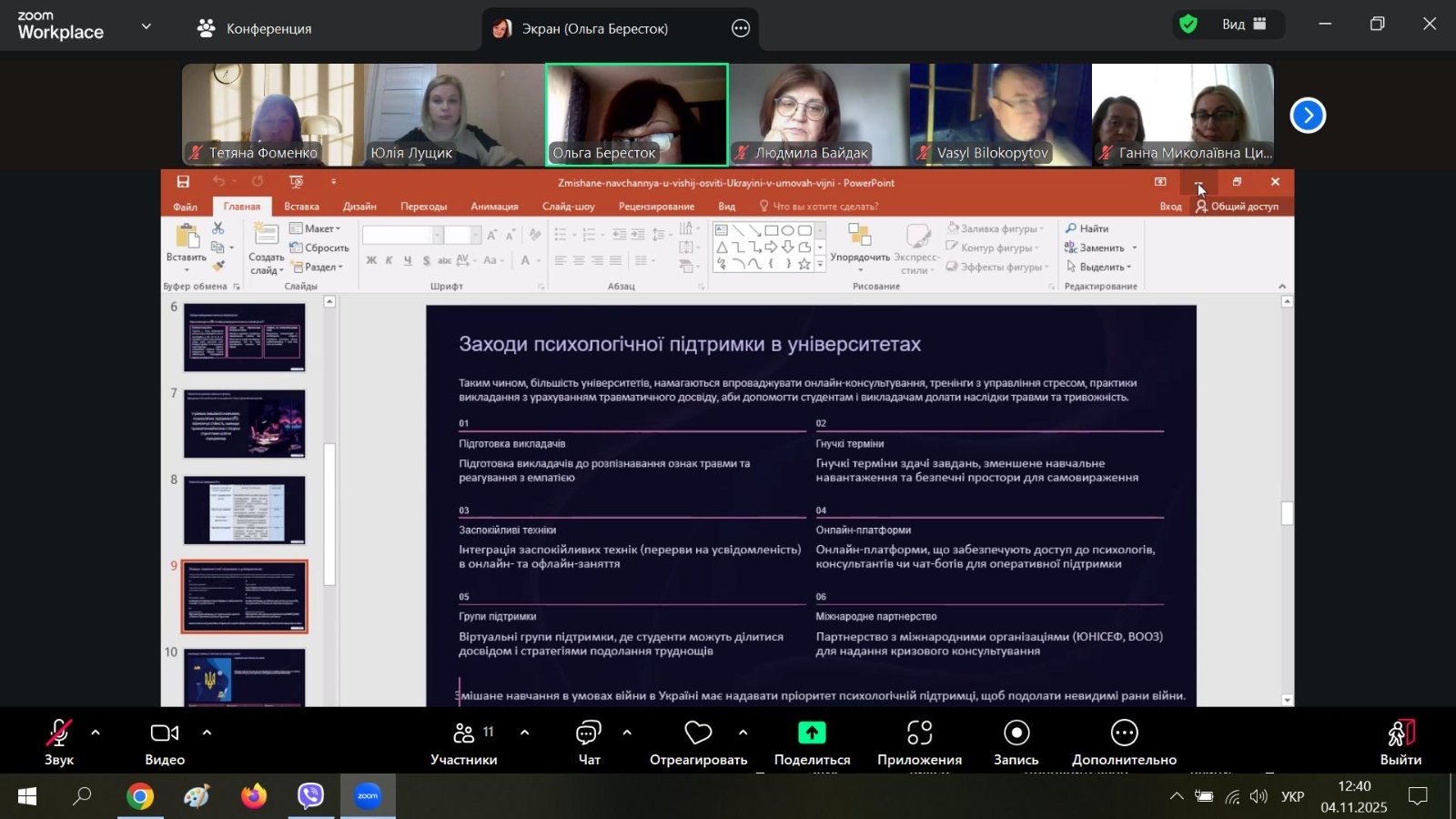Click the green encryption shield icon
The height and width of the screenshot is (819, 1456).
[x=1188, y=25]
